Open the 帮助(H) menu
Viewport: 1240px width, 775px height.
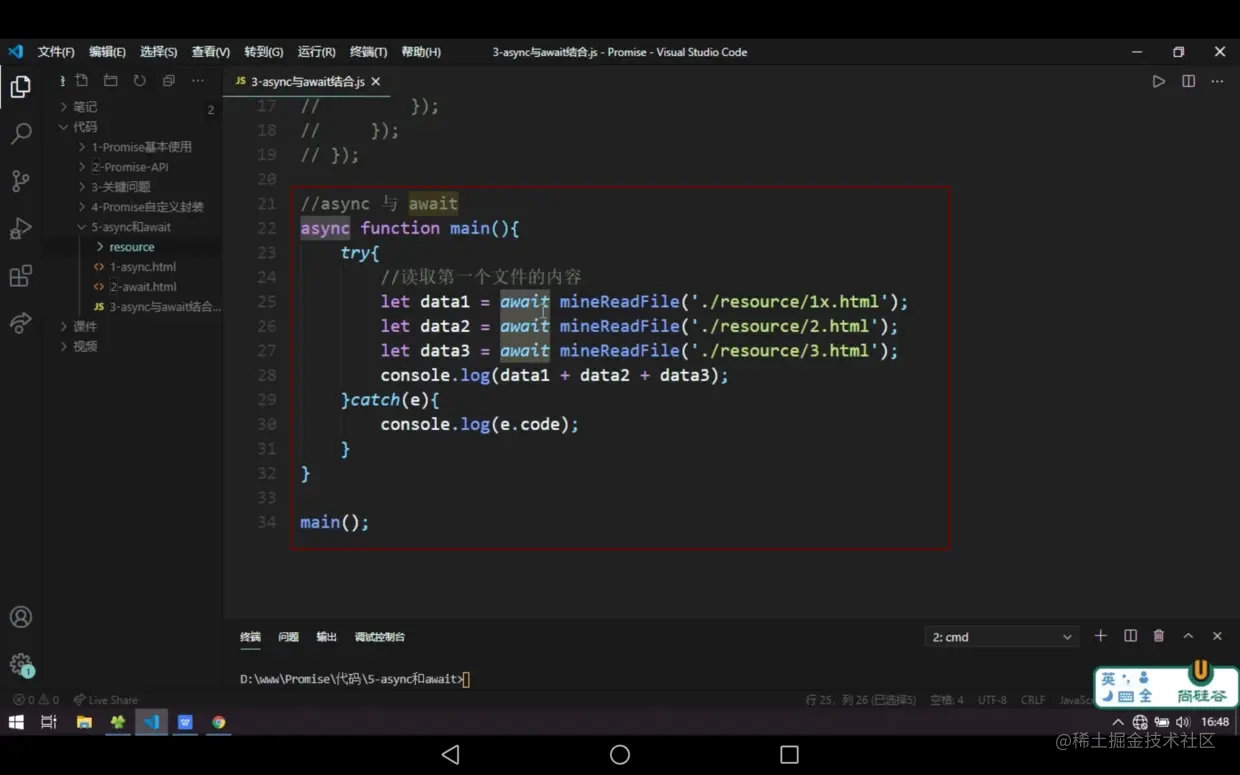(x=420, y=52)
